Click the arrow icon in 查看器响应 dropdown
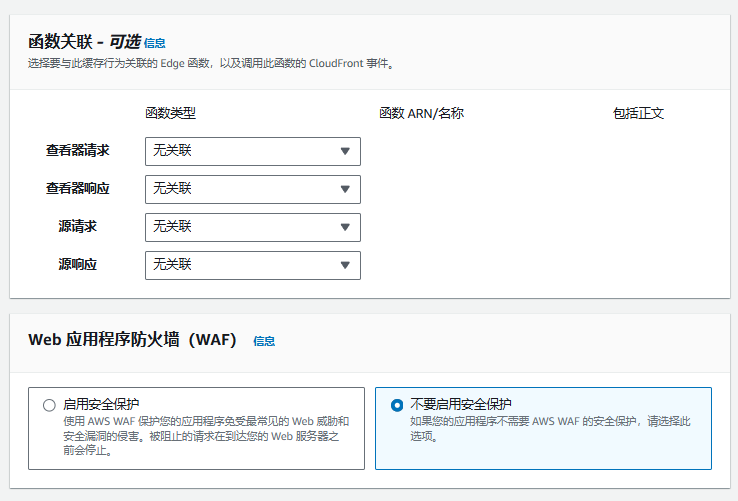Screen dimensions: 738x501 (345, 189)
